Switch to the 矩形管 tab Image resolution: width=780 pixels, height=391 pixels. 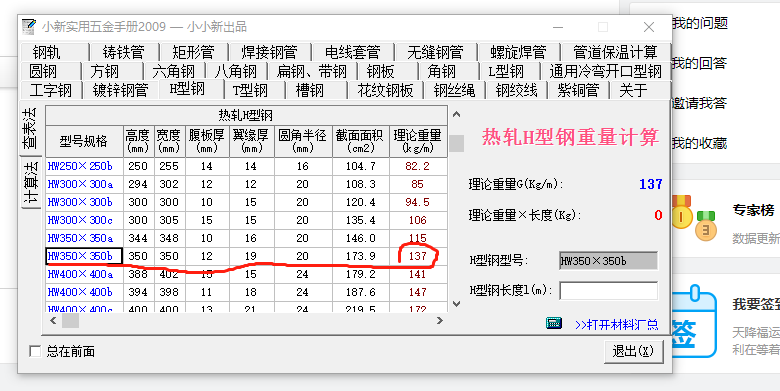coord(193,52)
